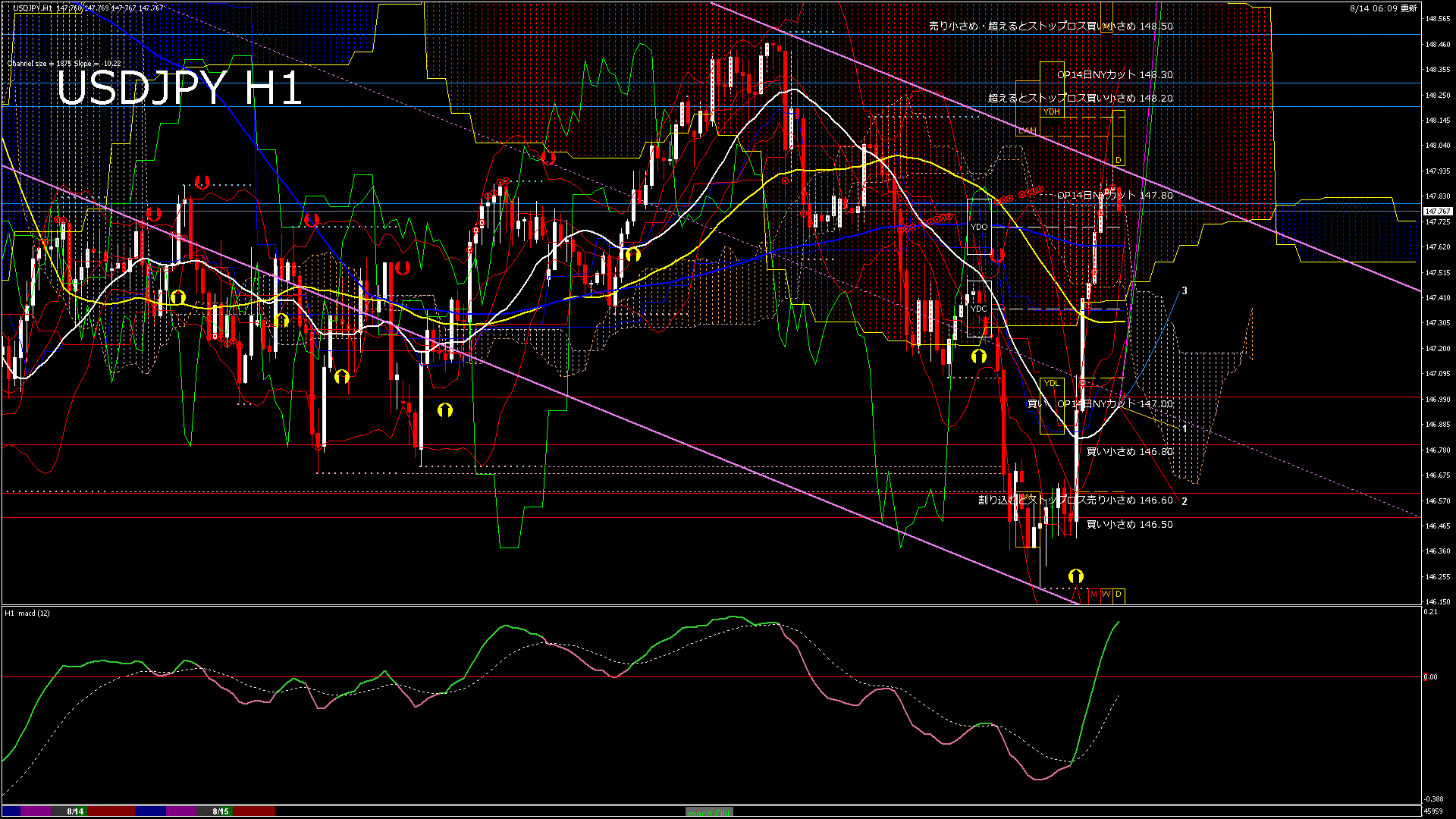Screen dimensions: 1456x819
Task: Select the YDL yesterday-low marker box
Action: pyautogui.click(x=1051, y=383)
